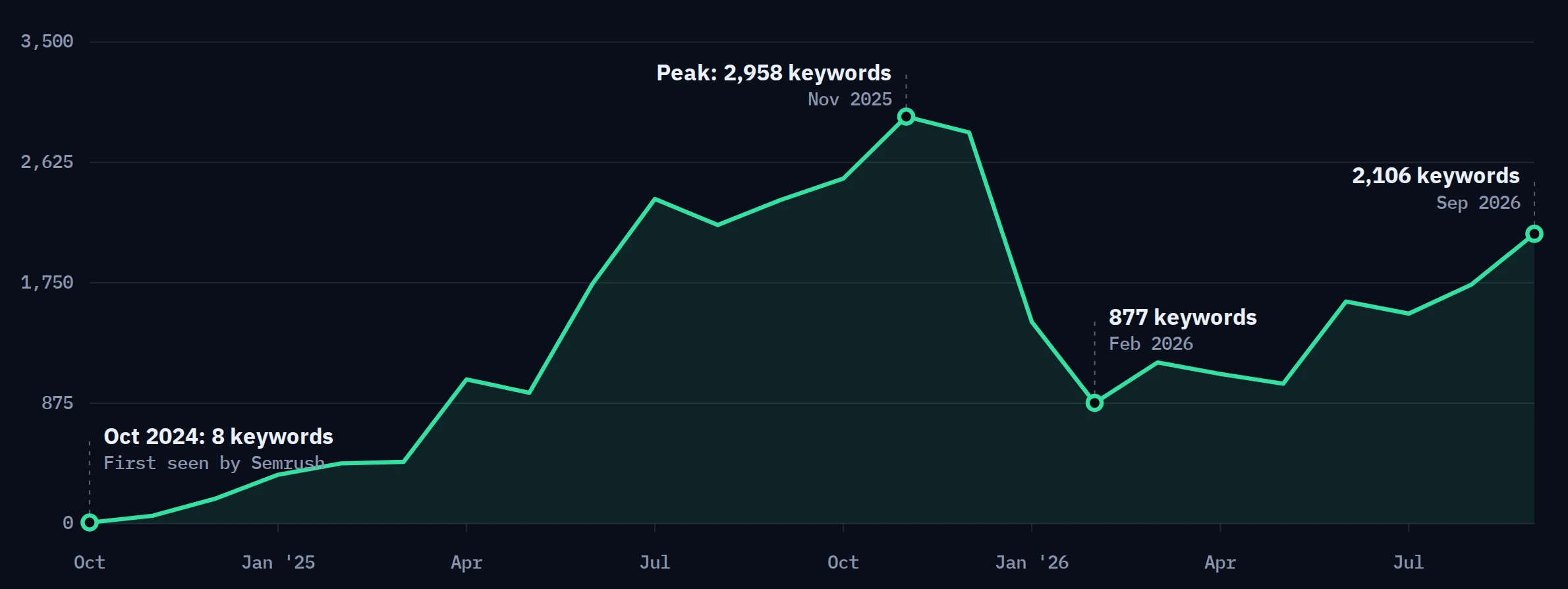Click the 'First seen by Semrush' caption
The image size is (1568, 589).
pos(214,463)
